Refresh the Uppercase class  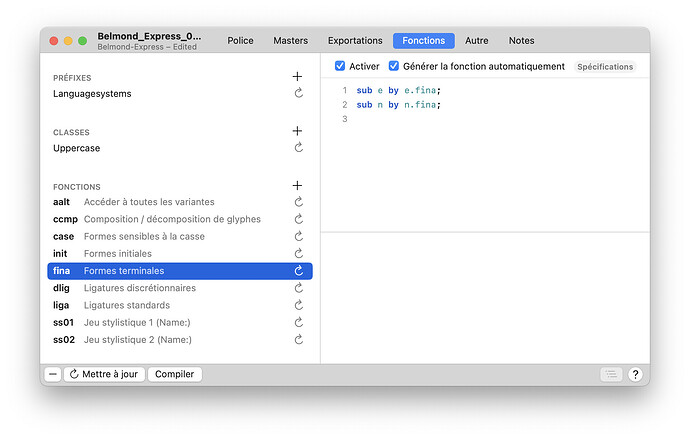pyautogui.click(x=298, y=148)
